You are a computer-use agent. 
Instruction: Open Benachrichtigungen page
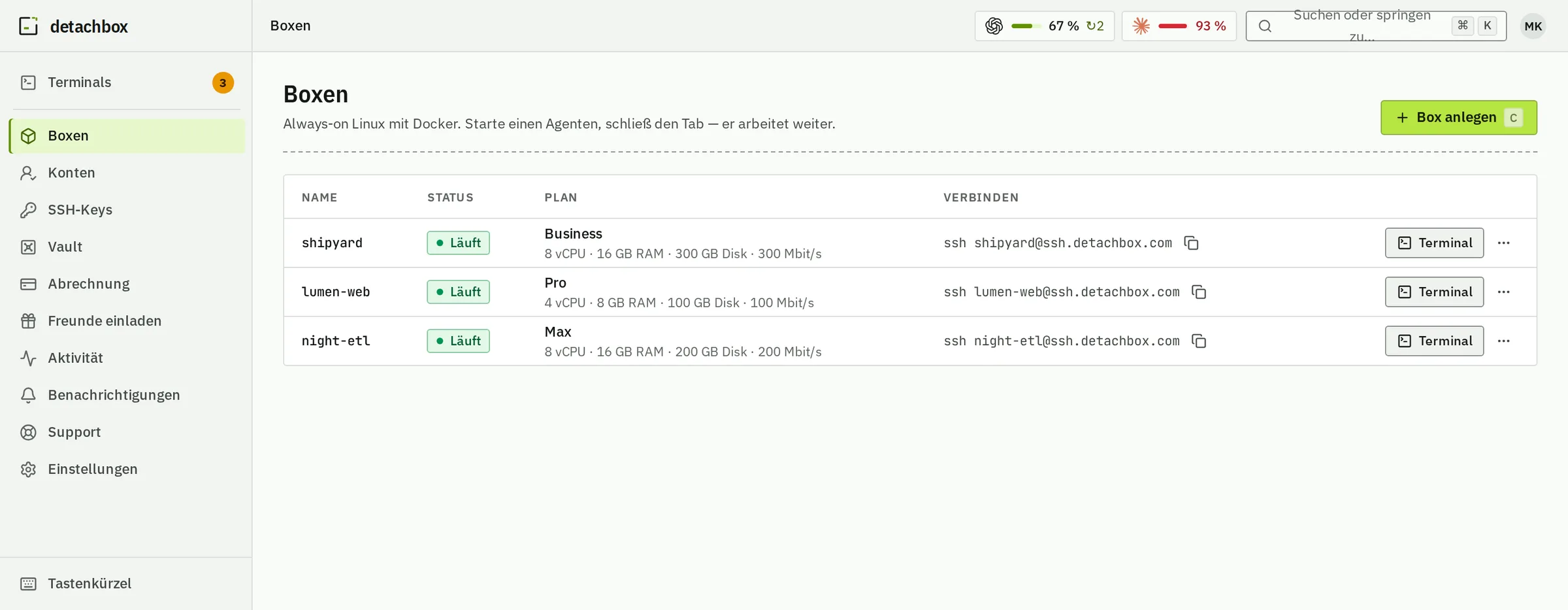click(127, 395)
